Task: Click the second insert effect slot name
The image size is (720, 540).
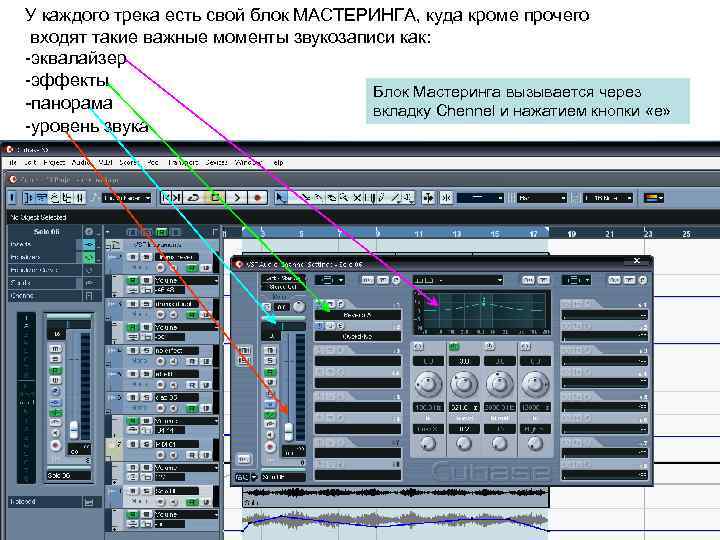Action: (x=357, y=337)
